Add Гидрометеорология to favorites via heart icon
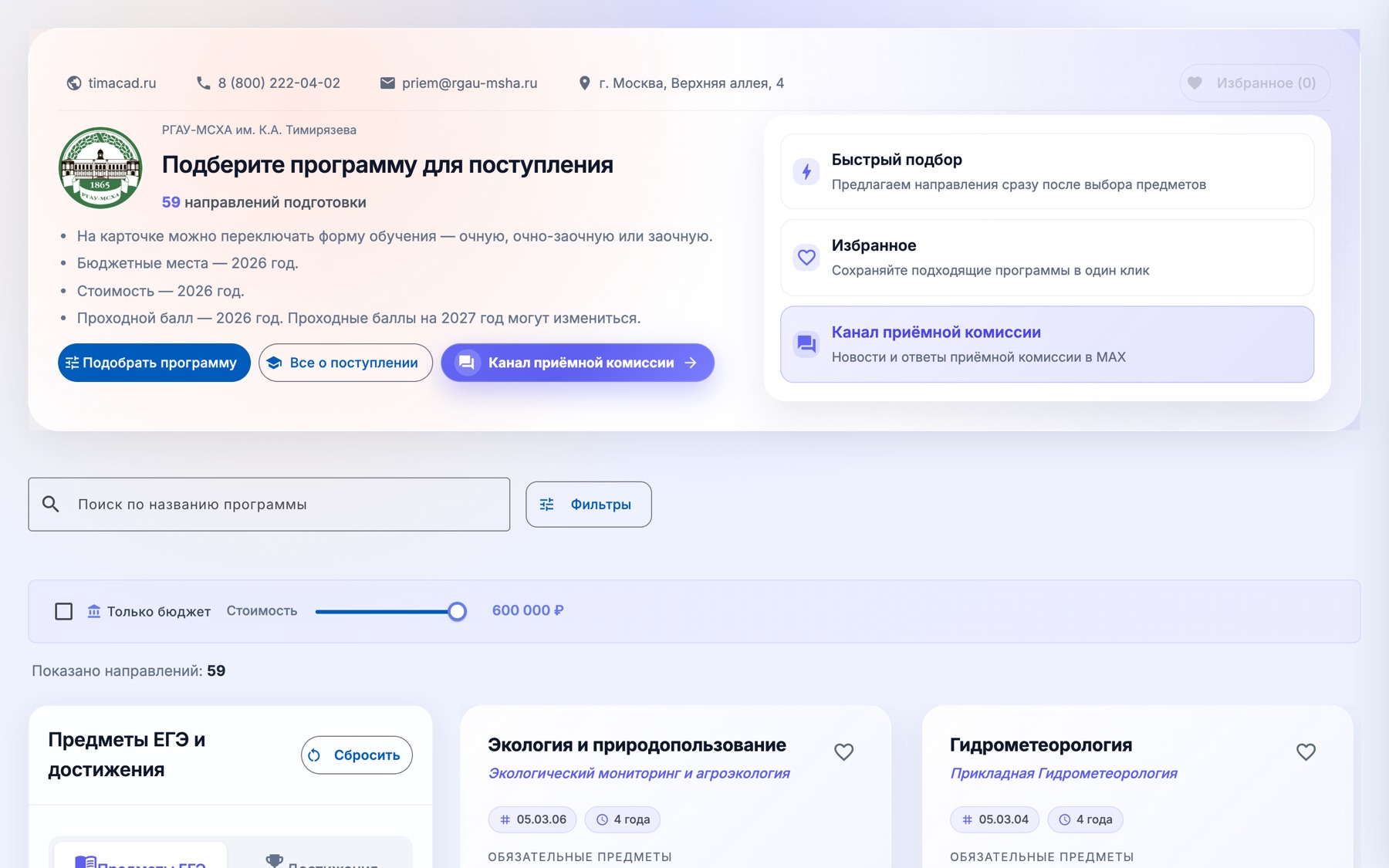Screen dimensions: 1389x868 tap(1306, 751)
